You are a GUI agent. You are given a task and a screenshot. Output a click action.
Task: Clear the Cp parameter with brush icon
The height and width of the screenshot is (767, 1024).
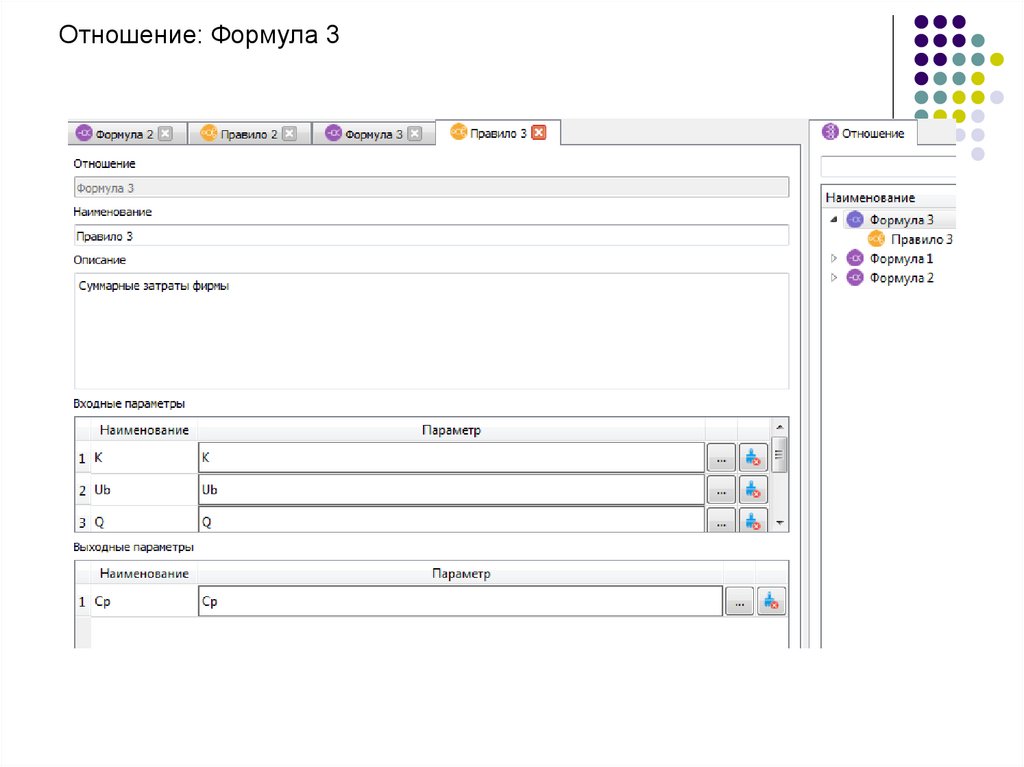pyautogui.click(x=771, y=602)
